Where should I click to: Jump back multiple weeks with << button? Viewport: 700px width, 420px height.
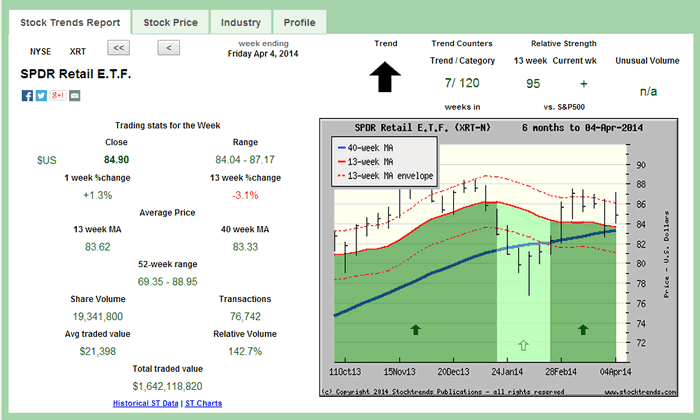coord(118,48)
